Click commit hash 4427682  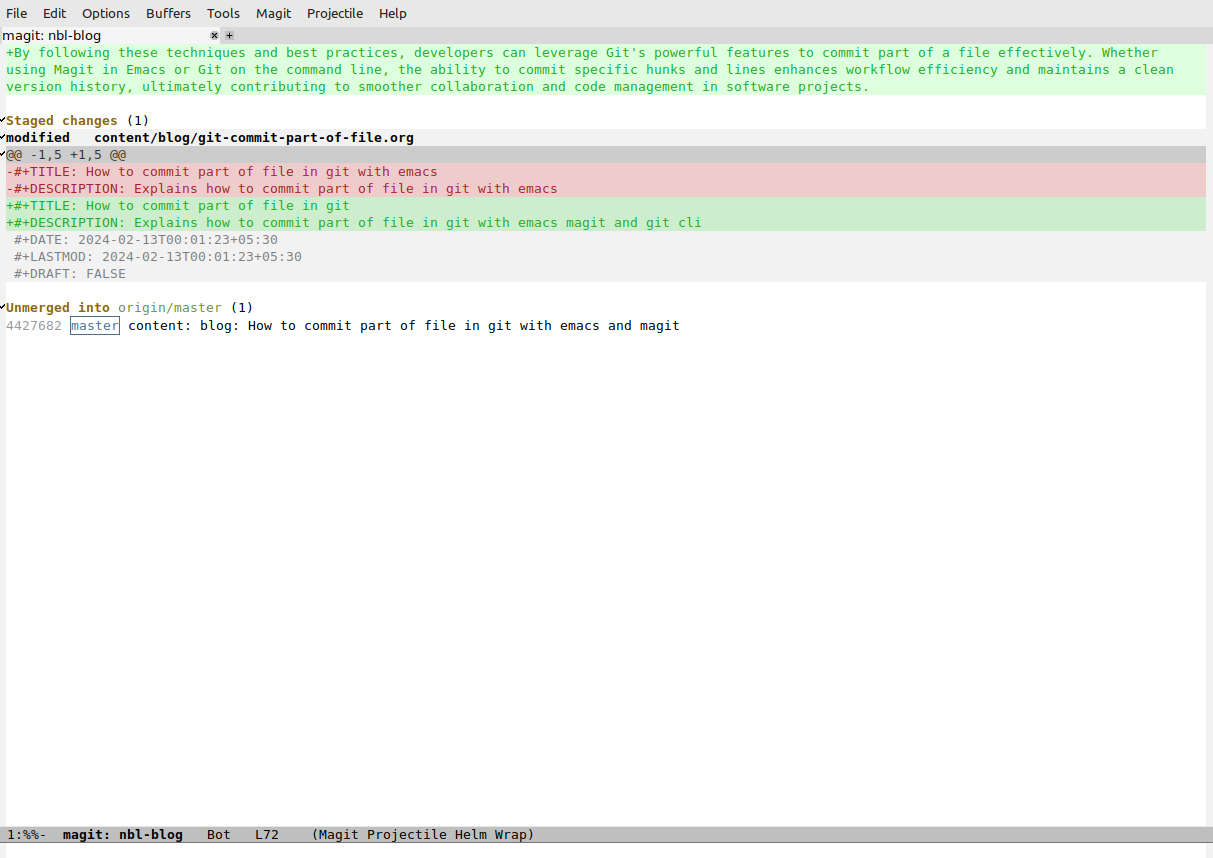coord(34,325)
